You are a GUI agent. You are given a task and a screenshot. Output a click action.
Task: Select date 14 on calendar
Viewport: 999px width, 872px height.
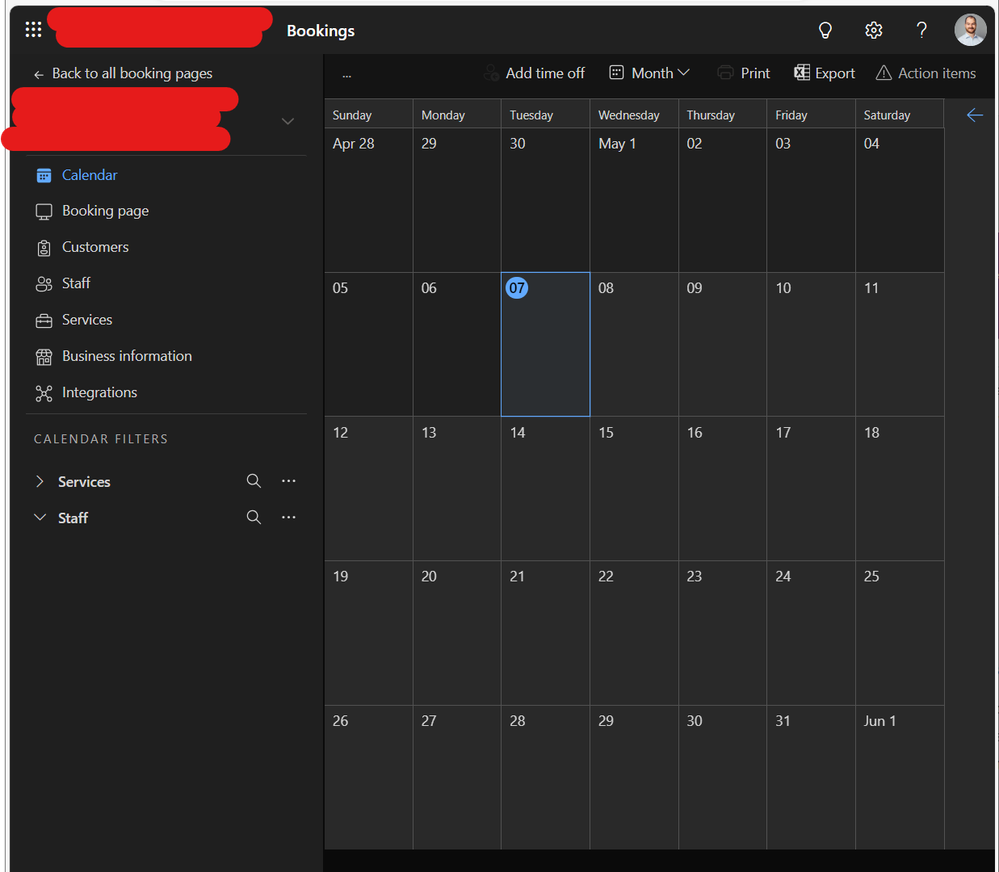coord(545,489)
